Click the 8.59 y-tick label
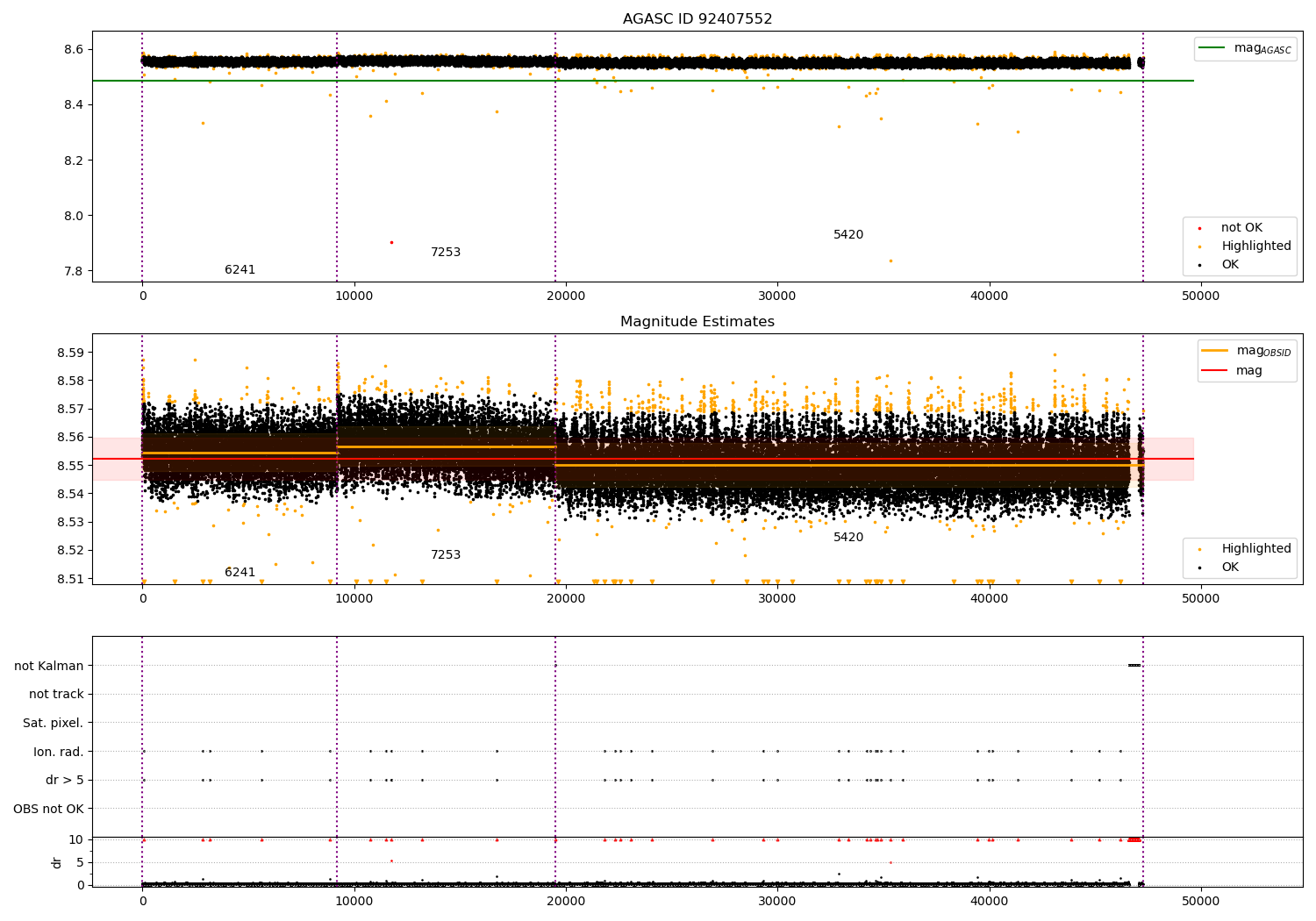 click(69, 353)
